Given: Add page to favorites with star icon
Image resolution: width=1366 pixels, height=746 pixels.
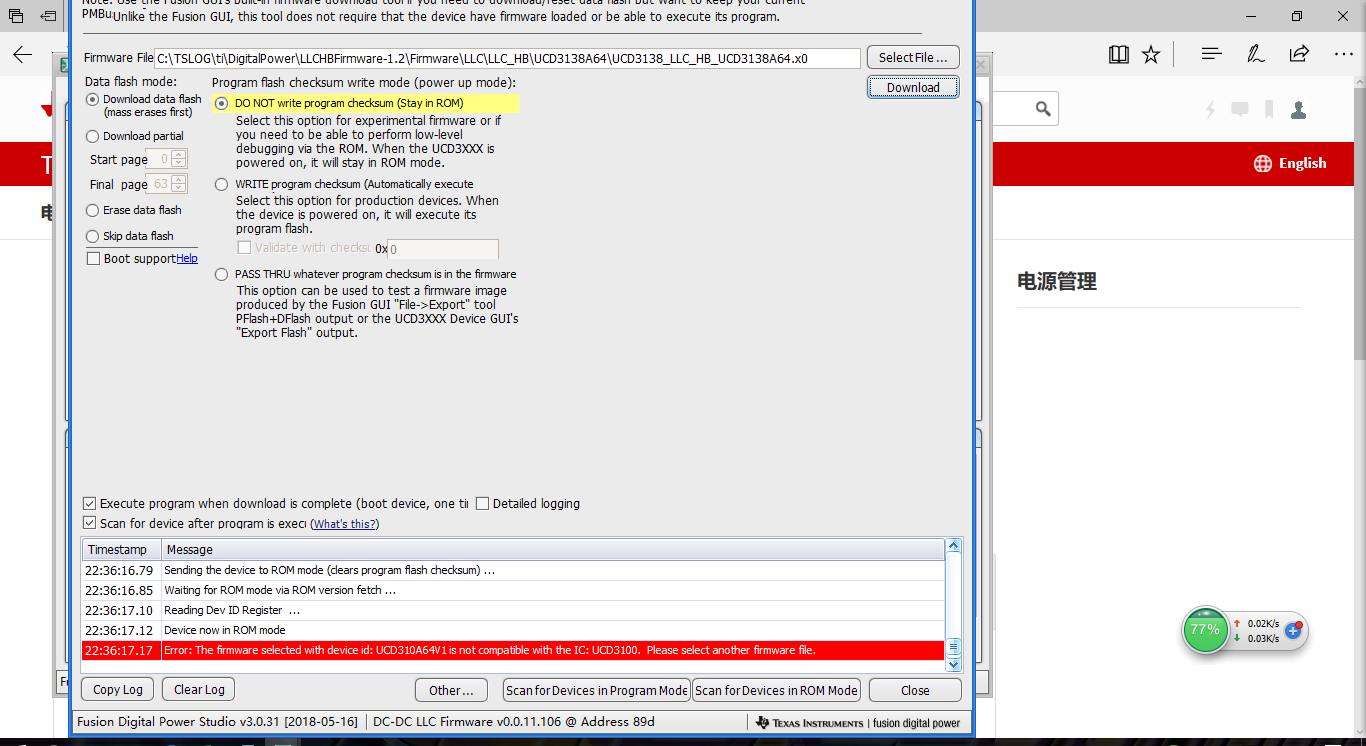Looking at the screenshot, I should tap(1151, 54).
